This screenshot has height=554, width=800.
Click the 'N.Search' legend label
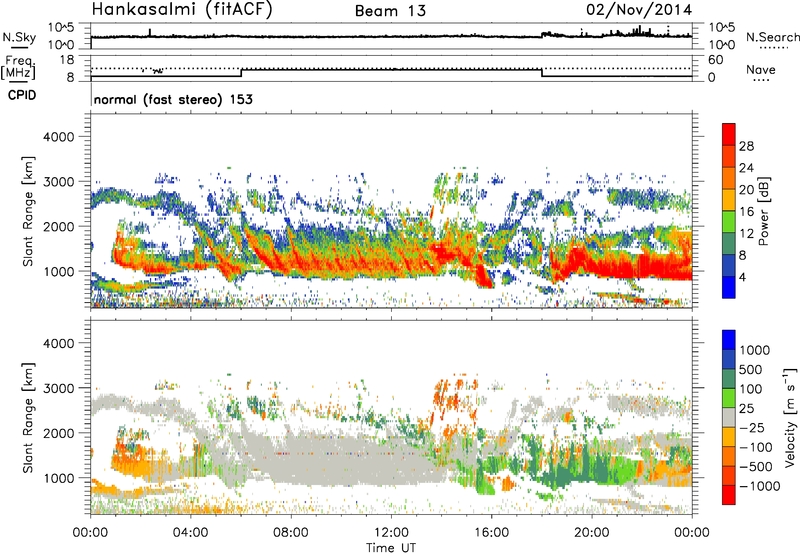point(772,37)
